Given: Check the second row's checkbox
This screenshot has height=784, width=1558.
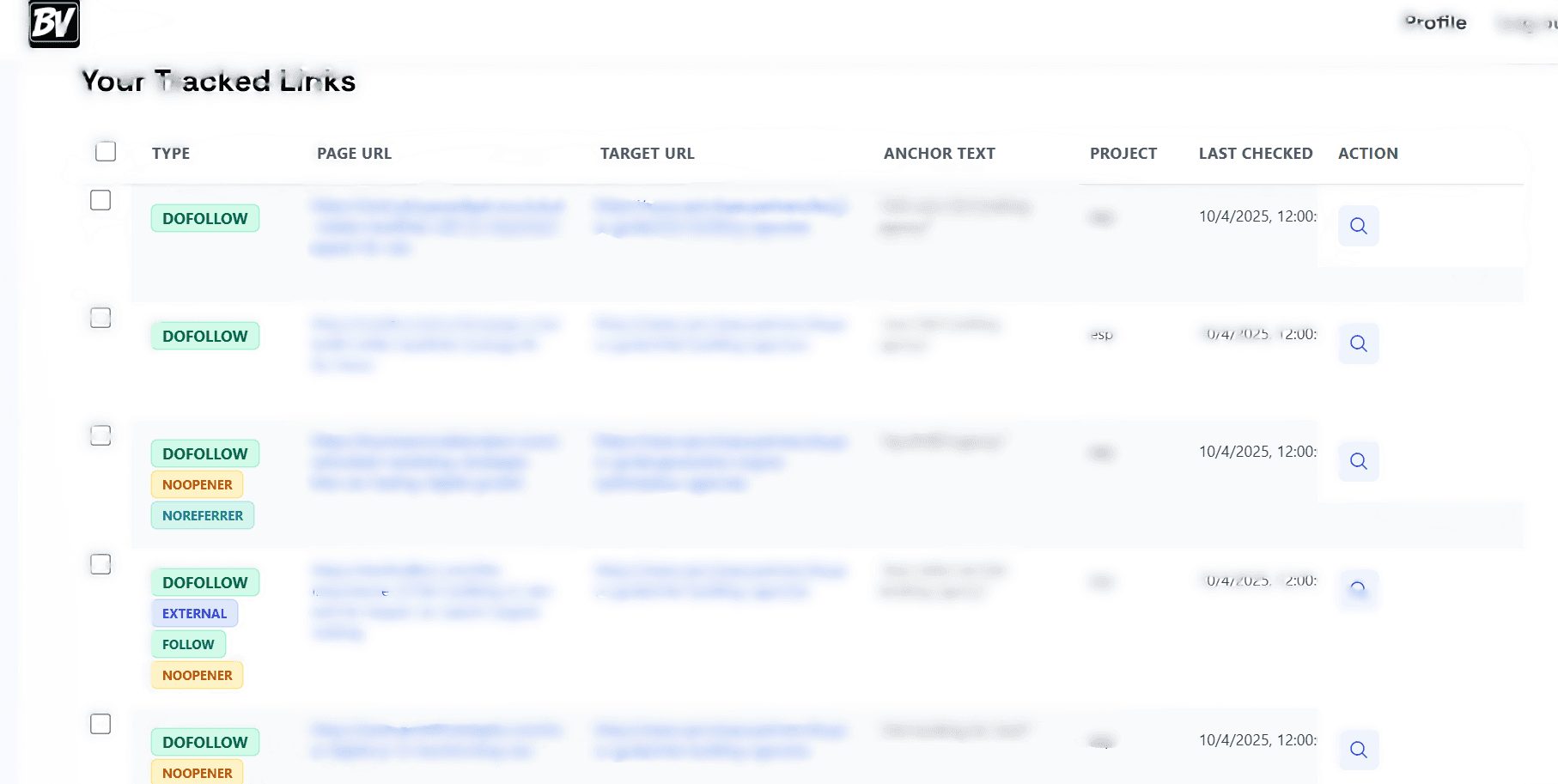Looking at the screenshot, I should 100,318.
